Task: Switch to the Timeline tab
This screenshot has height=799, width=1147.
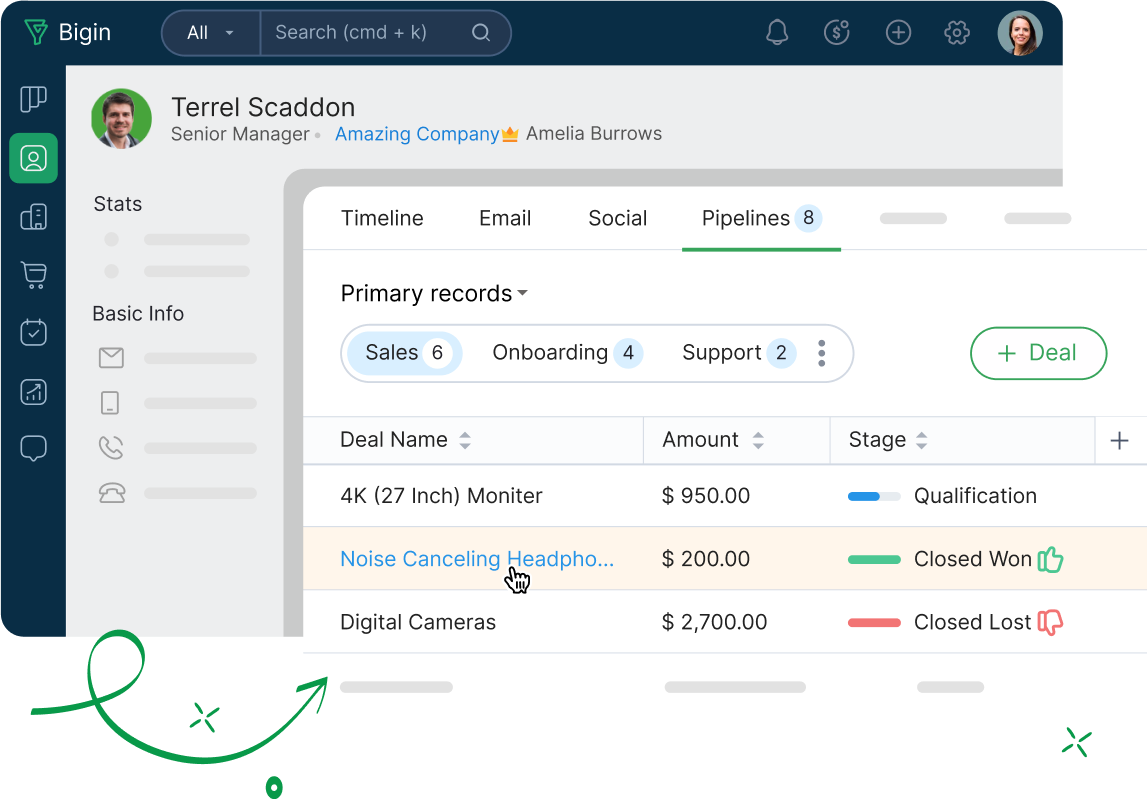Action: point(382,219)
